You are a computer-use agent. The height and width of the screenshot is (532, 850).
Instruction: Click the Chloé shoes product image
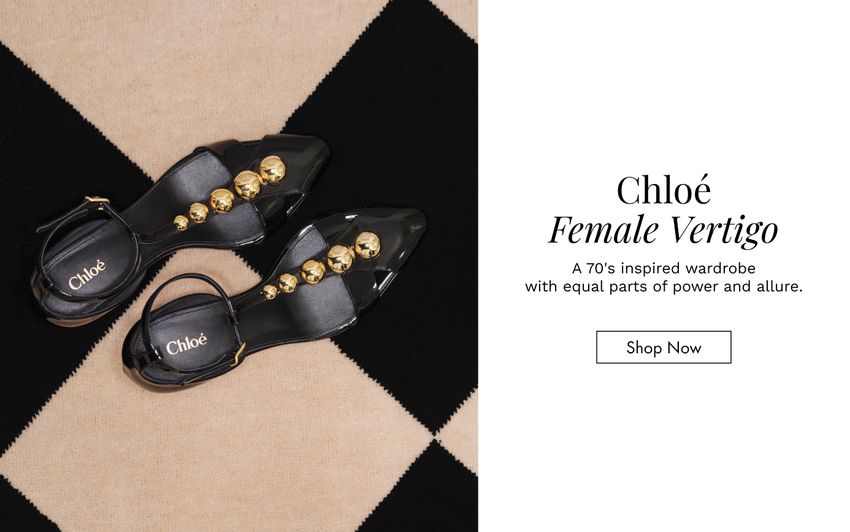tap(239, 266)
